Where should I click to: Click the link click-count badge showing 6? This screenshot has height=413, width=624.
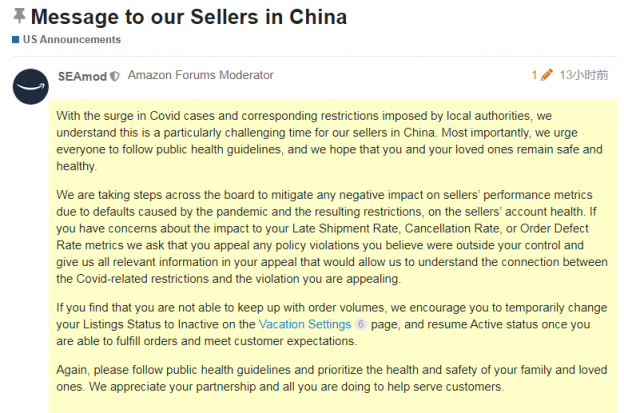361,324
